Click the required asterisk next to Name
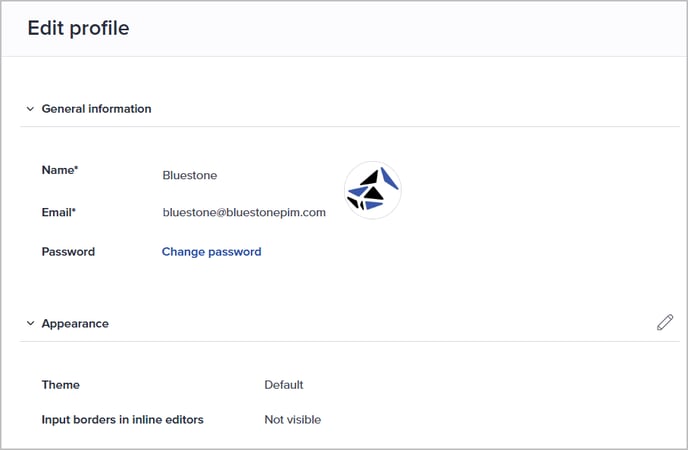Viewport: 688px width, 450px height. click(76, 168)
